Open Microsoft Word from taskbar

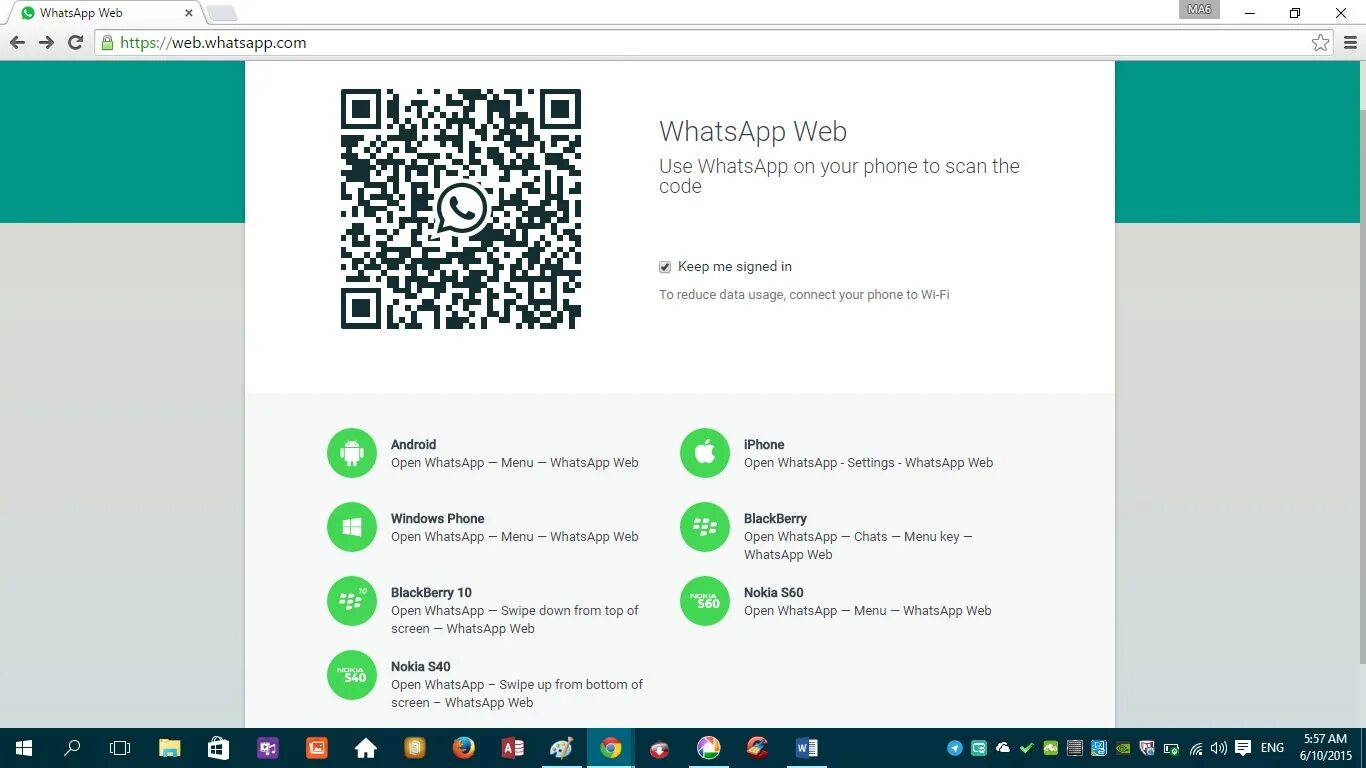tap(806, 748)
